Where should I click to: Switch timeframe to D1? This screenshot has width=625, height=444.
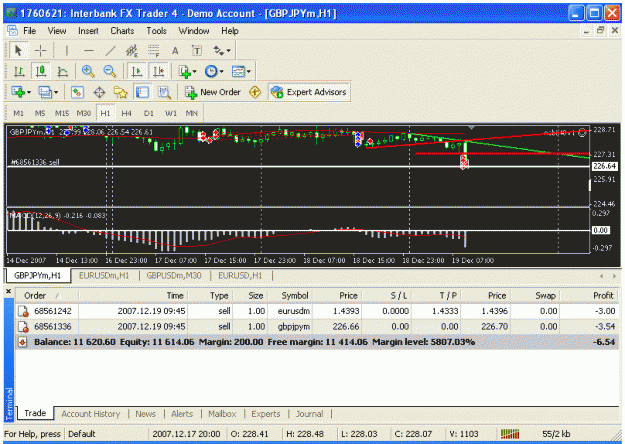pos(149,113)
